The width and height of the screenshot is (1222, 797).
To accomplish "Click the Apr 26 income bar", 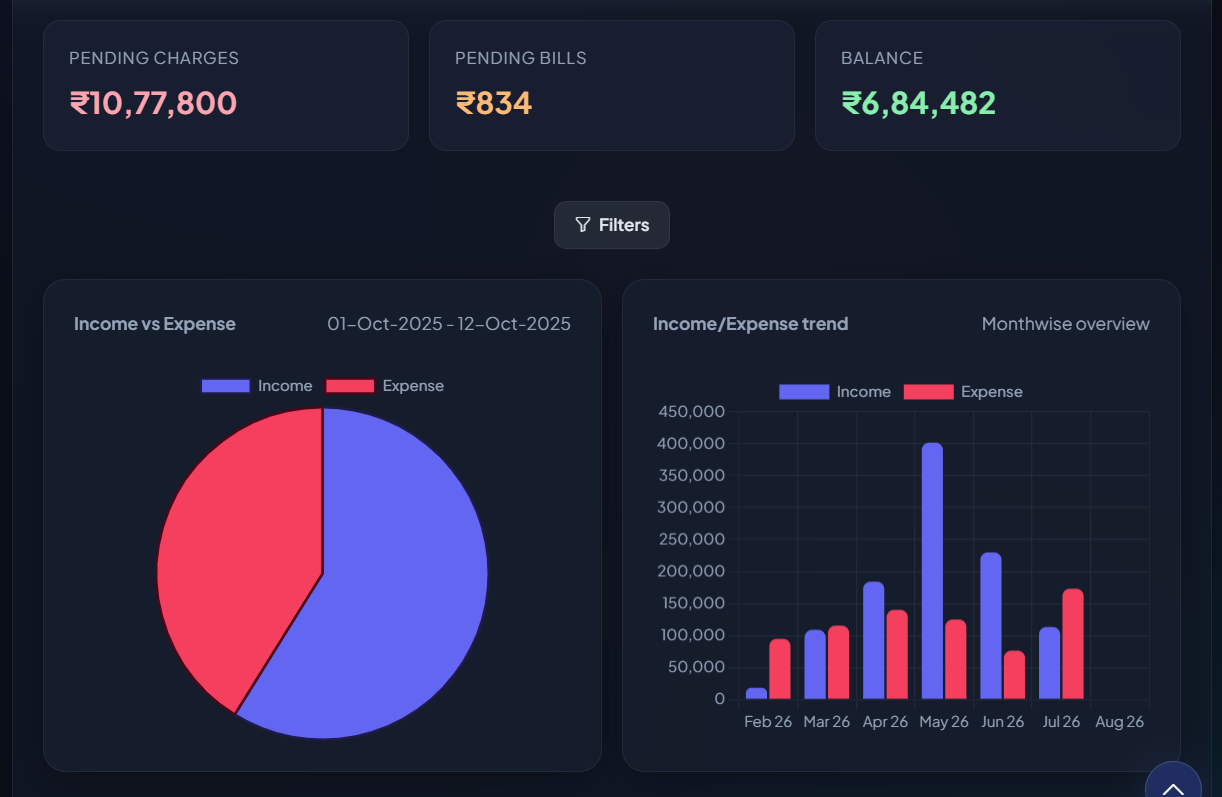I will [874, 640].
